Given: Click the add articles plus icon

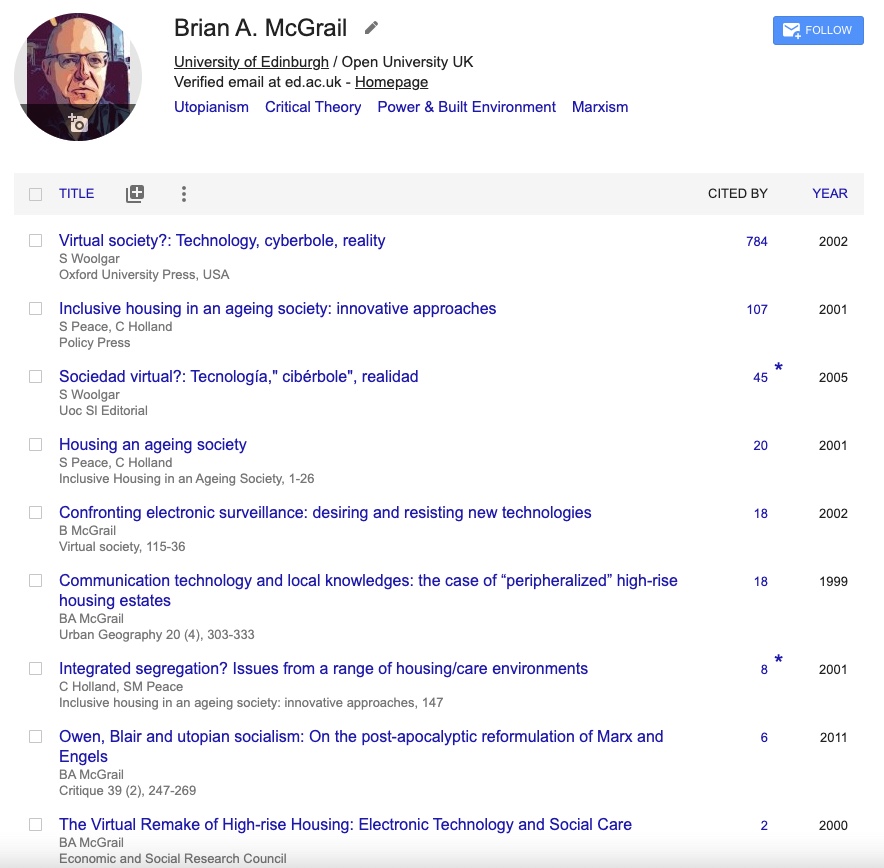Looking at the screenshot, I should pyautogui.click(x=135, y=194).
